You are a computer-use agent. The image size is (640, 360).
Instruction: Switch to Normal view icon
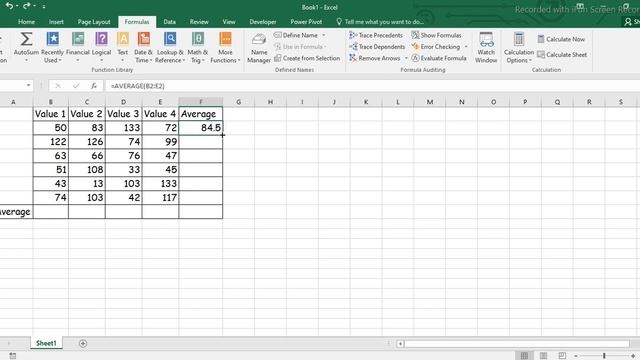524,356
